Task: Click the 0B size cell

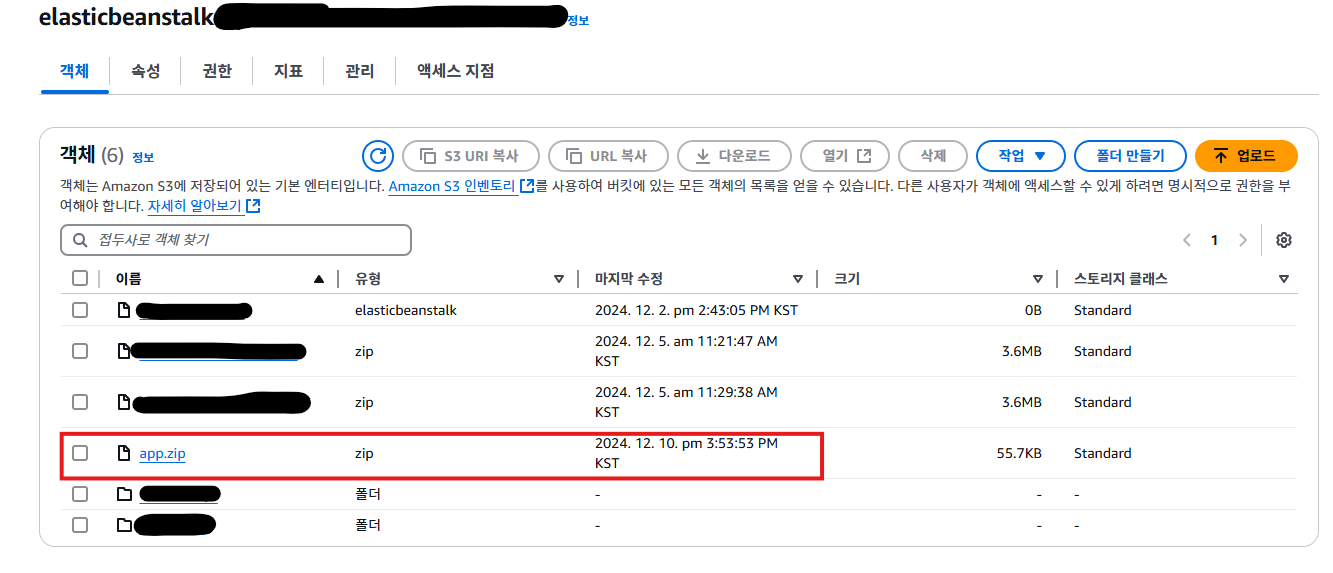Action: [1033, 310]
